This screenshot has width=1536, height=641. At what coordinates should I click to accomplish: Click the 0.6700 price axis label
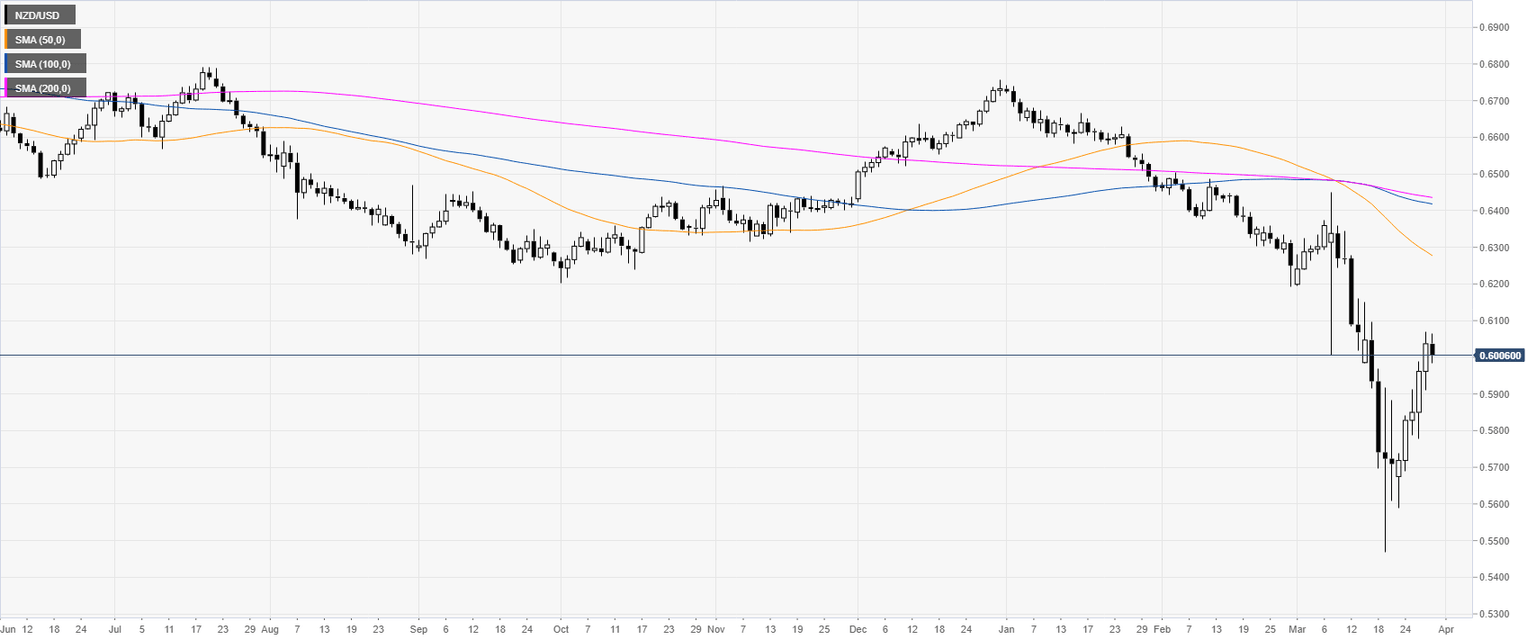tap(1495, 101)
